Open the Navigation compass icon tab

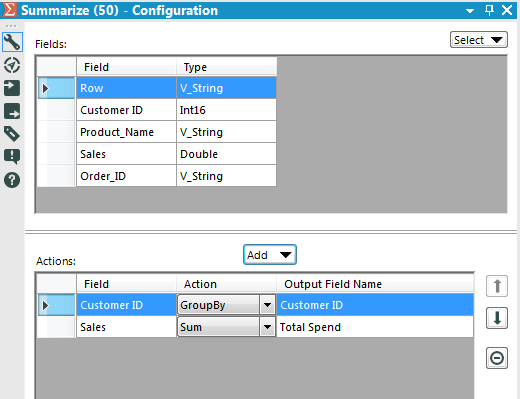pyautogui.click(x=12, y=65)
